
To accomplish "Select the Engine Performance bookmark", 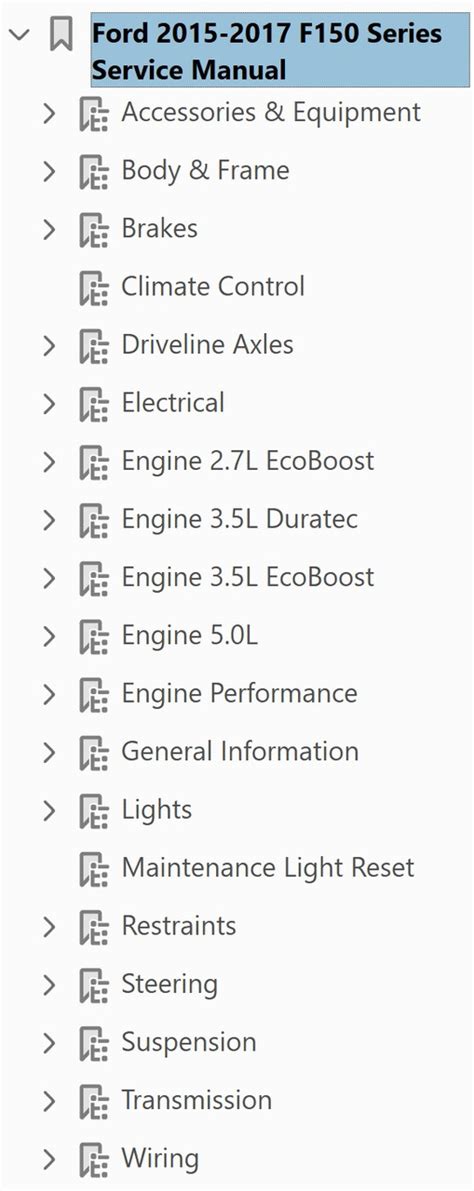I will click(x=239, y=693).
